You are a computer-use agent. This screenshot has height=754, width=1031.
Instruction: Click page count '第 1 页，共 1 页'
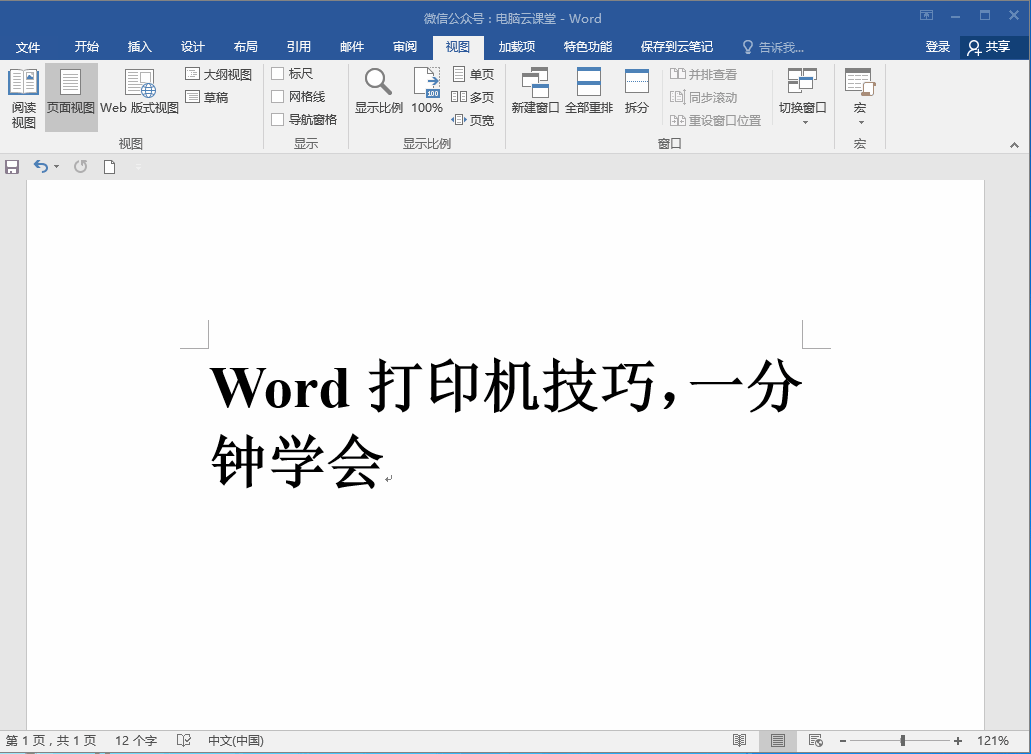pyautogui.click(x=51, y=741)
